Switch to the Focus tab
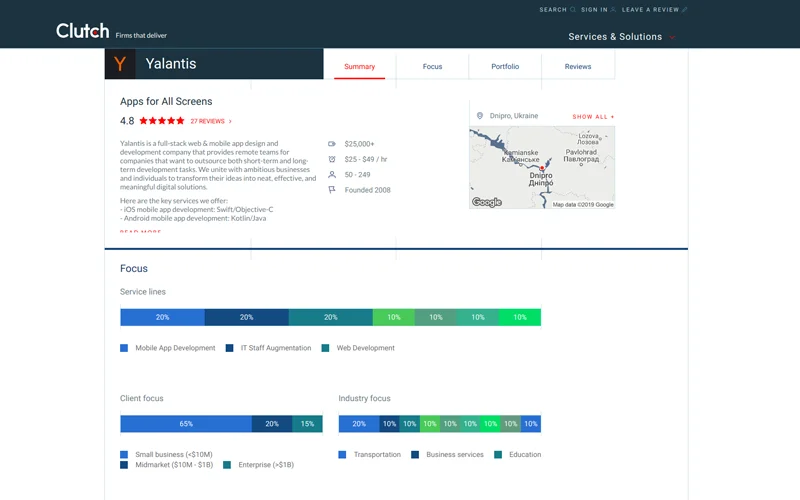 tap(432, 67)
